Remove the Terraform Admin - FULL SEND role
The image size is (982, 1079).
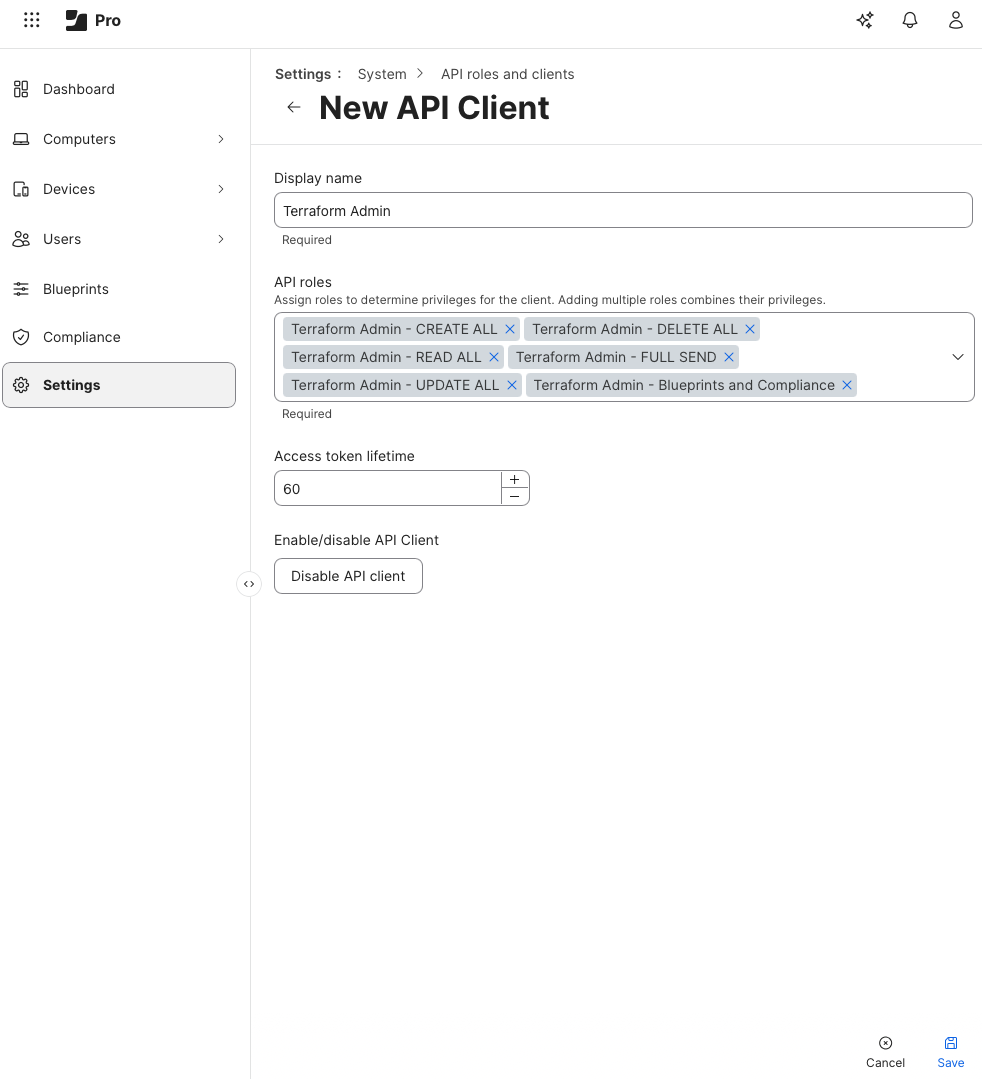click(729, 357)
